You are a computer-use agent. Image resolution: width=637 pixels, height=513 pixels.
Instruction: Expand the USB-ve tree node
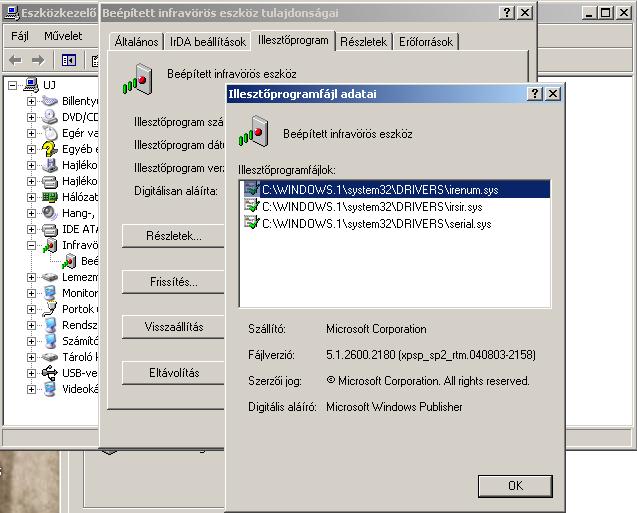(31, 373)
